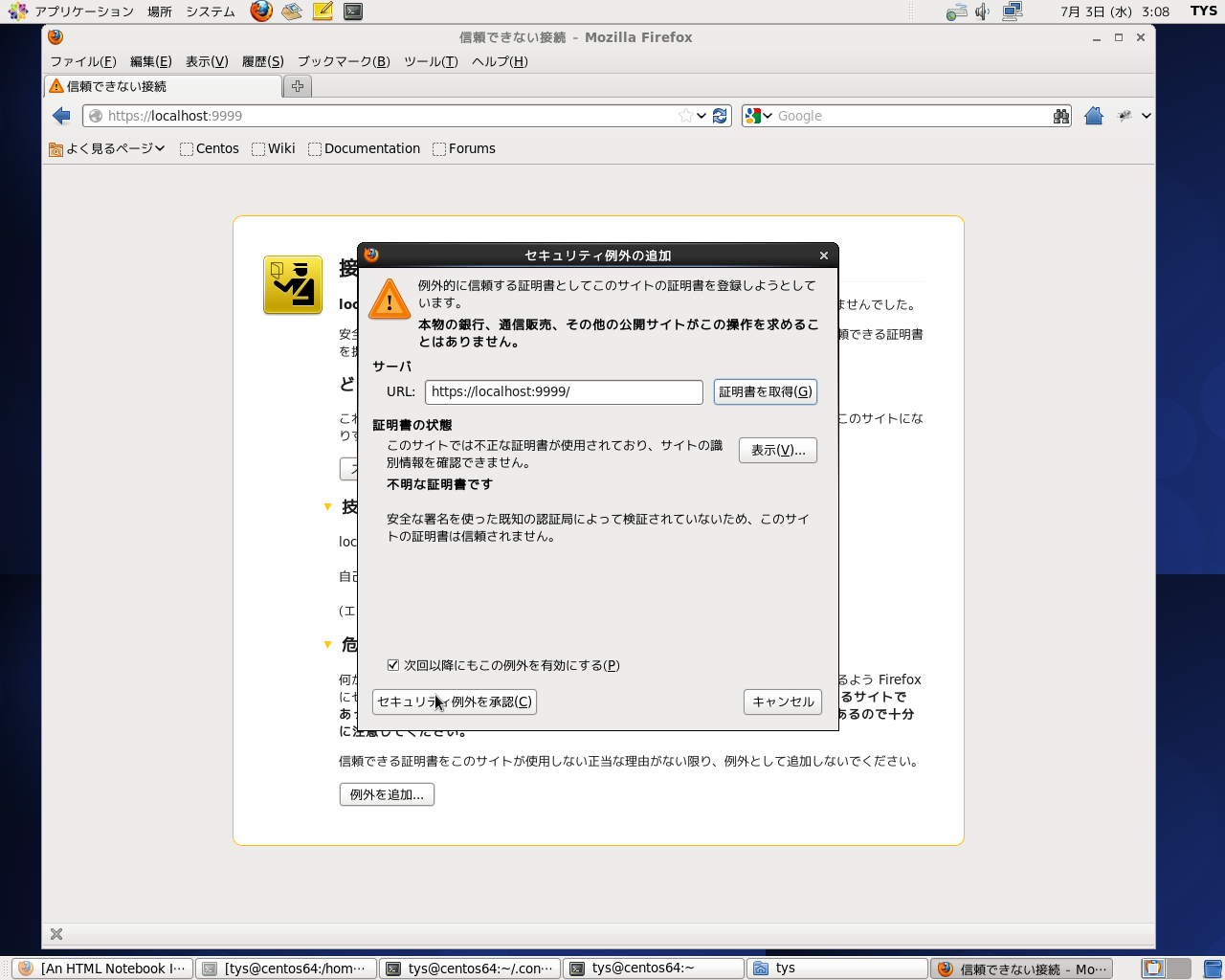
Task: Expand the URL history dropdown arrow
Action: tap(702, 116)
